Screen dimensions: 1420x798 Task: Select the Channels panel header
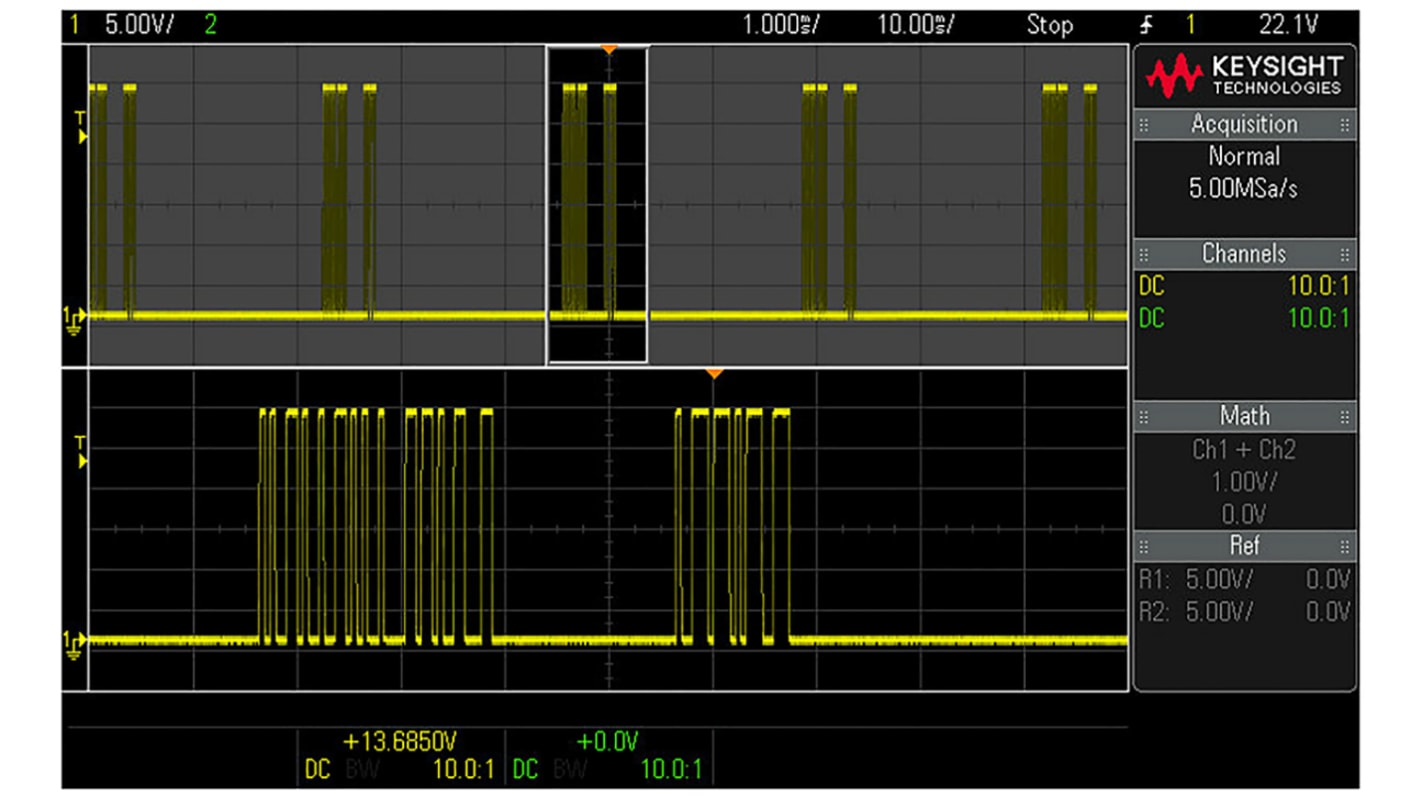click(x=1245, y=254)
